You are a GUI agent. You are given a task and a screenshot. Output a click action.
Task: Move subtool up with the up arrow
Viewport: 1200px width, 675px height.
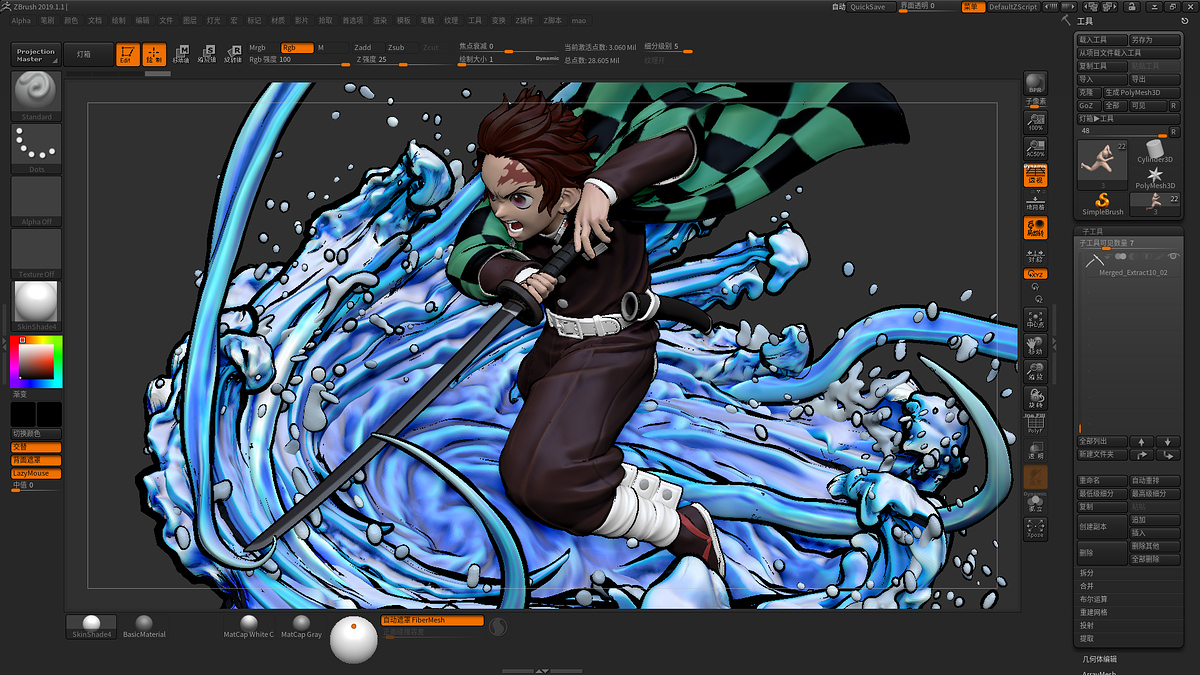pos(1142,441)
